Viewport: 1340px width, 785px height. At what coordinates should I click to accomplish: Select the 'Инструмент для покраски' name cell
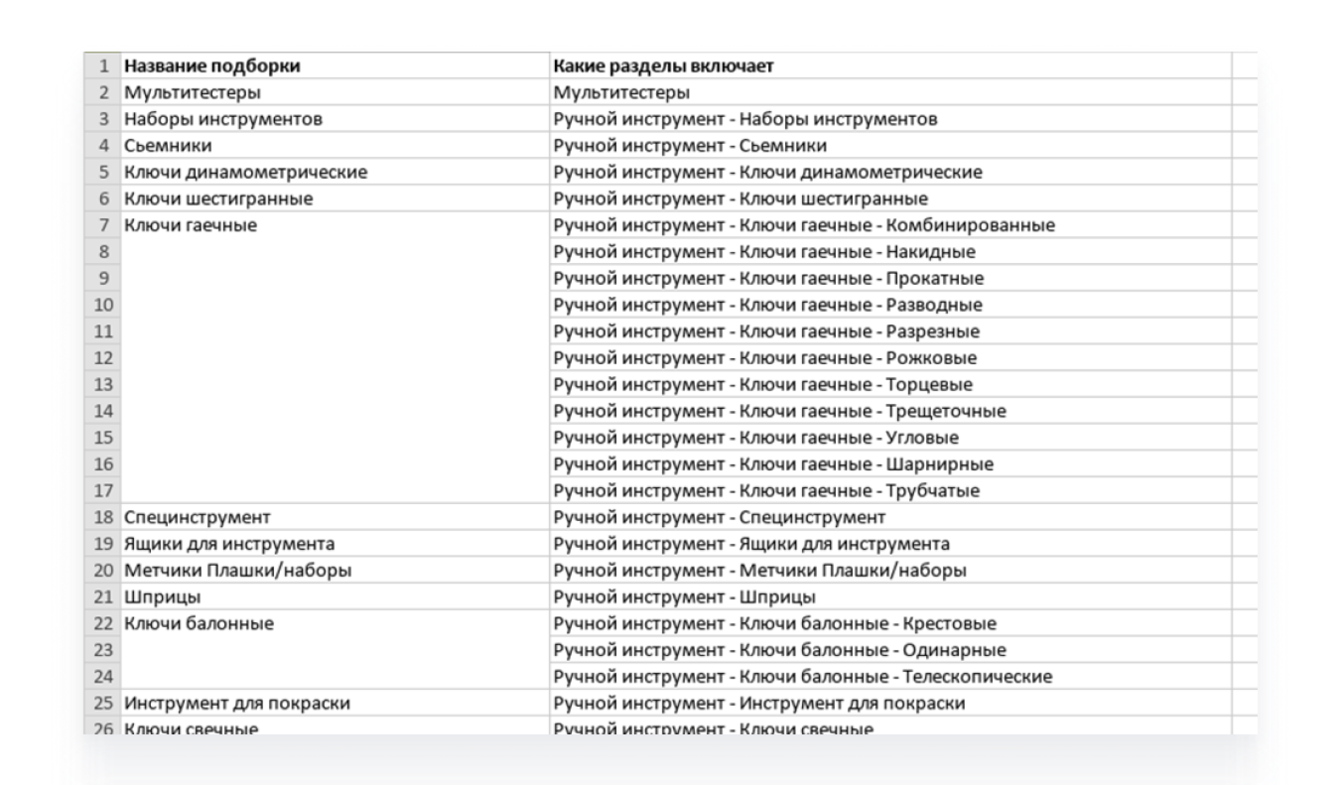tap(237, 703)
